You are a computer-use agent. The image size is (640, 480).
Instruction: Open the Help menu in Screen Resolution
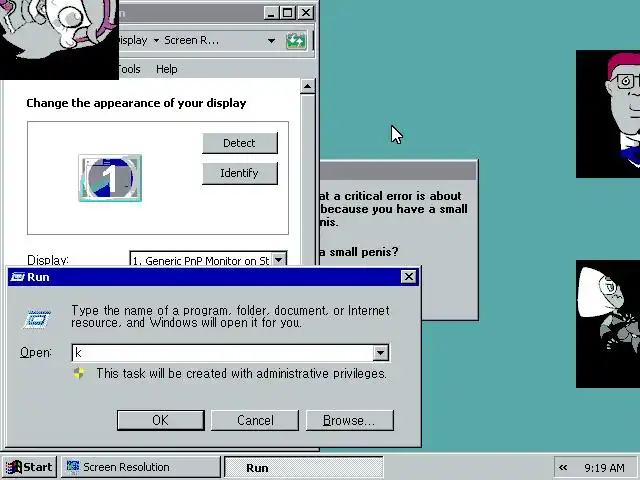167,69
